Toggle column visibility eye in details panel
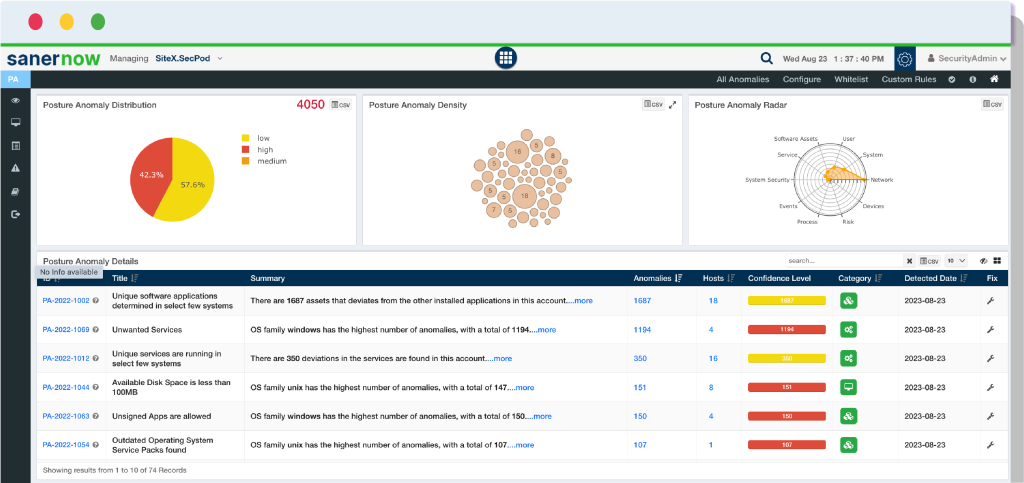 (x=984, y=260)
